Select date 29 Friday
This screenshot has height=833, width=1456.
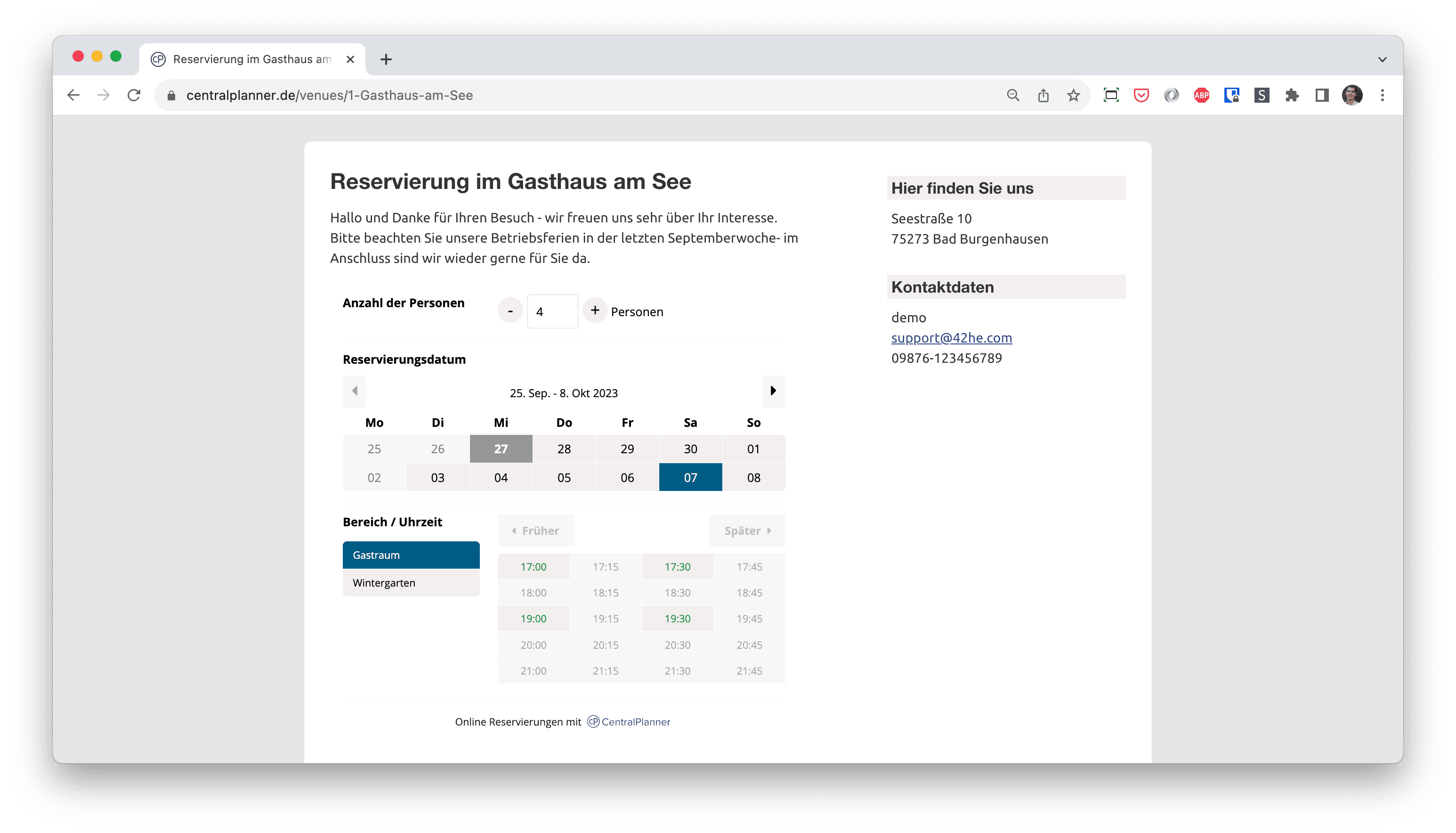pos(627,449)
